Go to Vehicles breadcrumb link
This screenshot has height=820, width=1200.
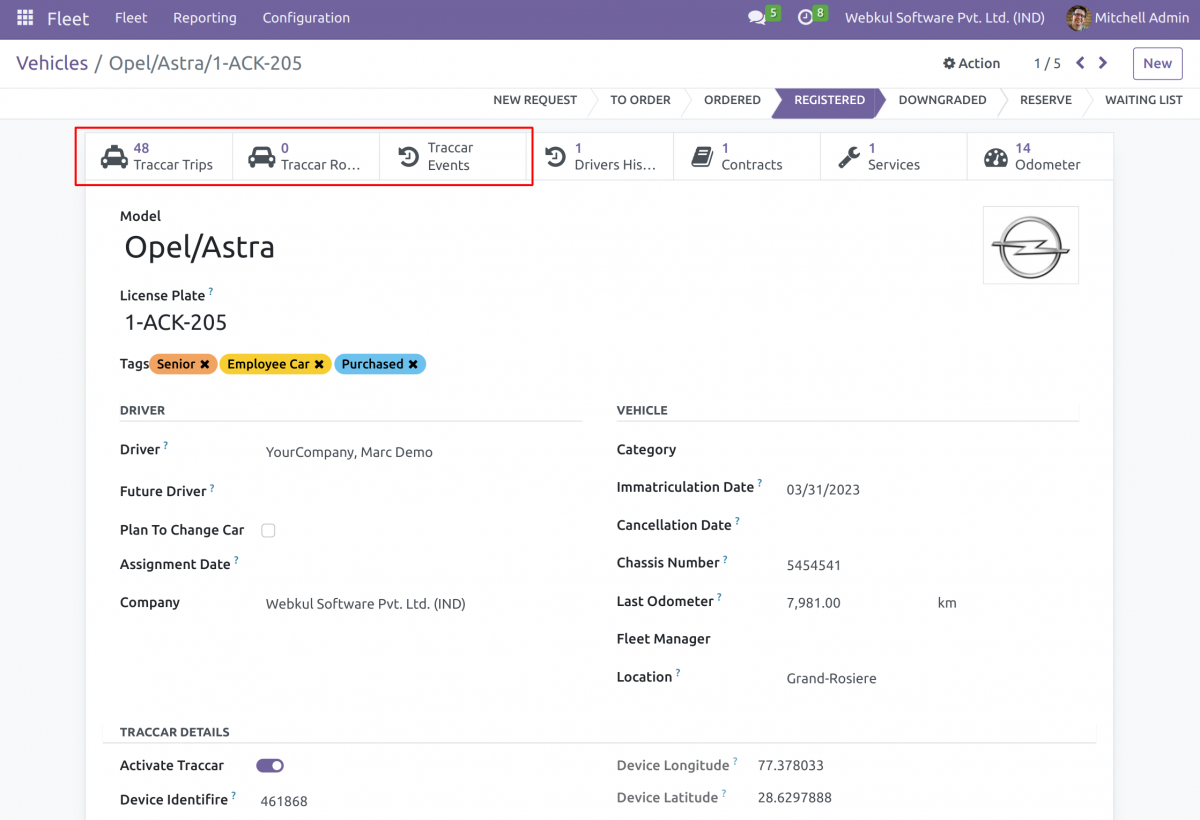[x=52, y=63]
